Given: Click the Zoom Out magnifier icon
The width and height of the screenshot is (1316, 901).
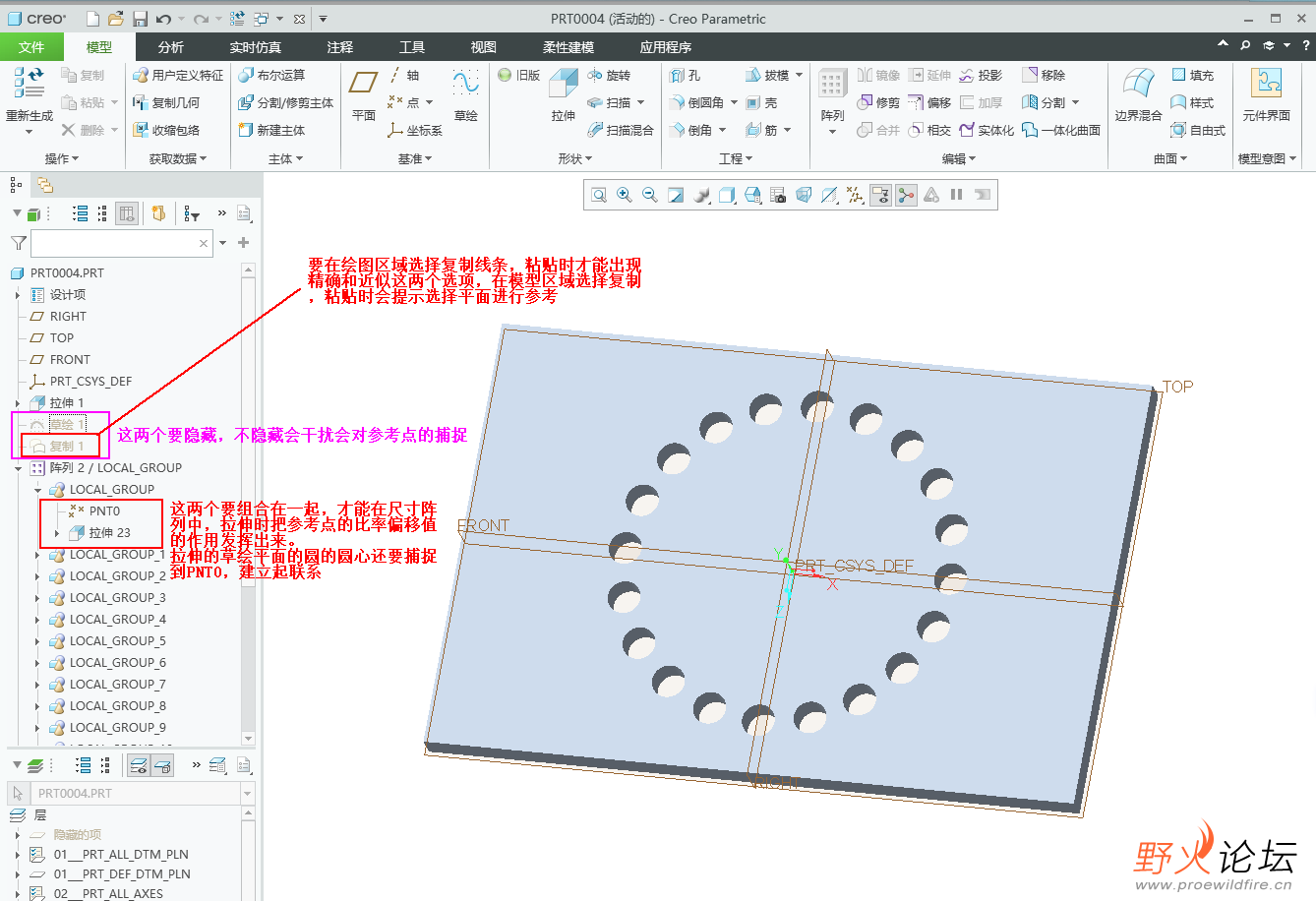Looking at the screenshot, I should coord(649,195).
